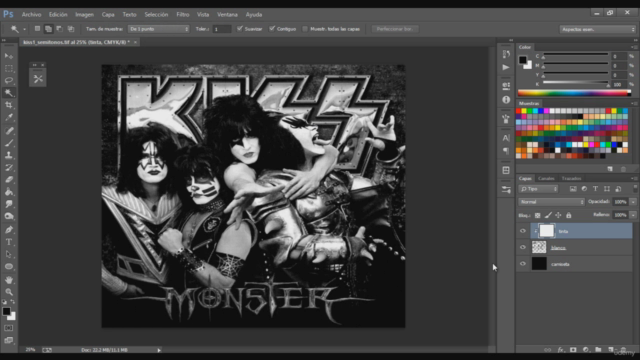Open the Tipo layer filter dropdown
The width and height of the screenshot is (640, 360).
click(538, 189)
